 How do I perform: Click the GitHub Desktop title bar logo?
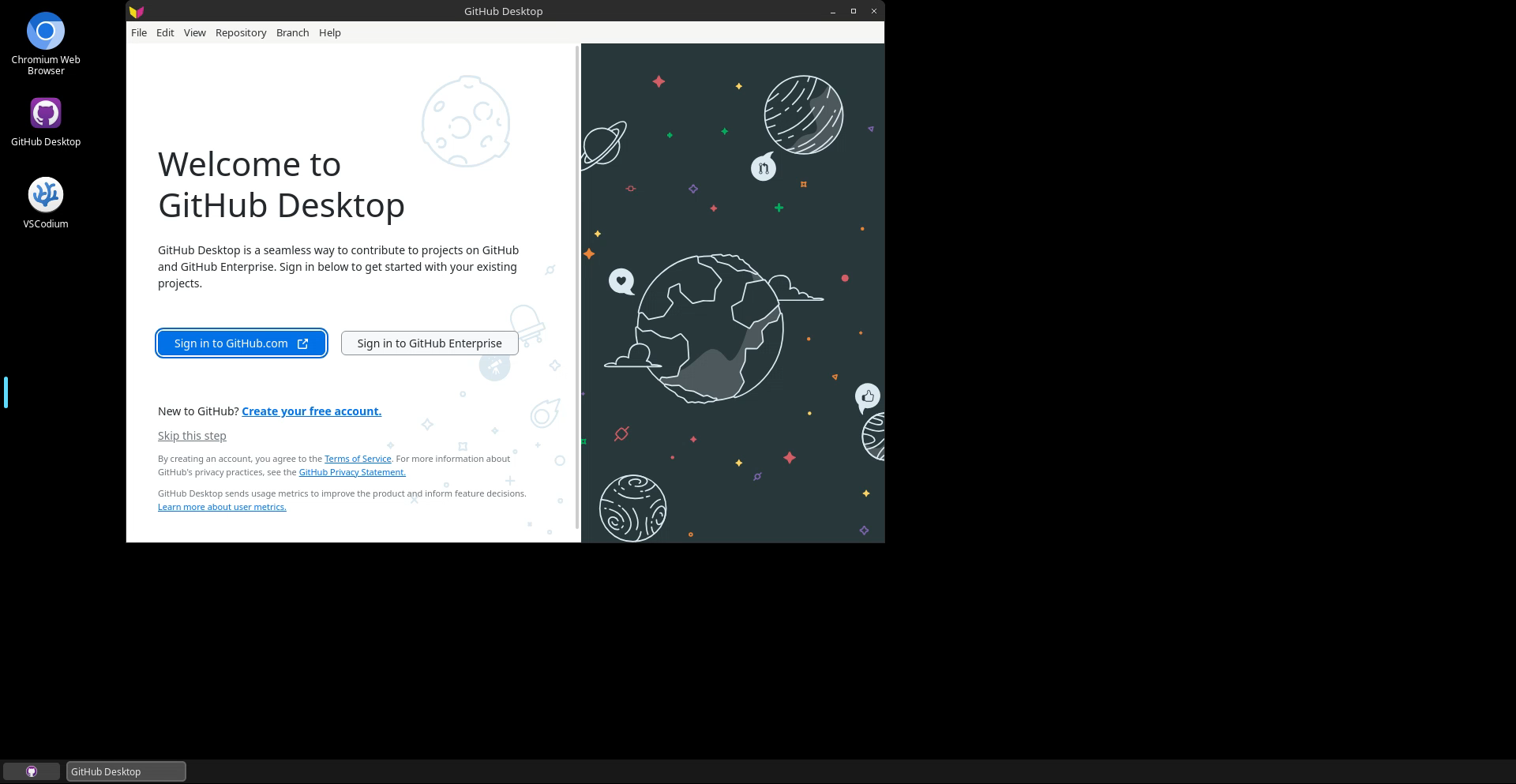(137, 11)
